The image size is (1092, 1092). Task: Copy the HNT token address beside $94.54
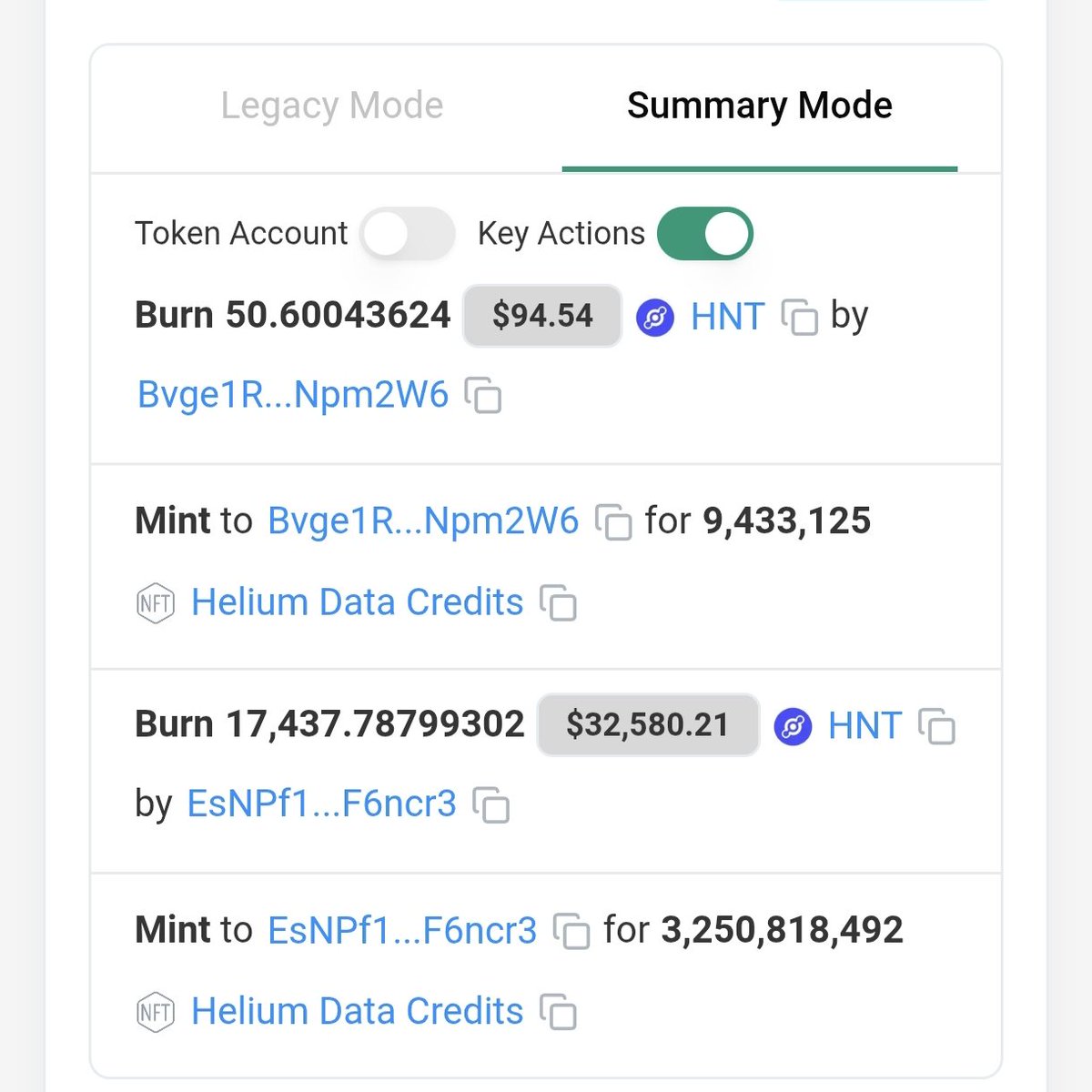click(800, 318)
